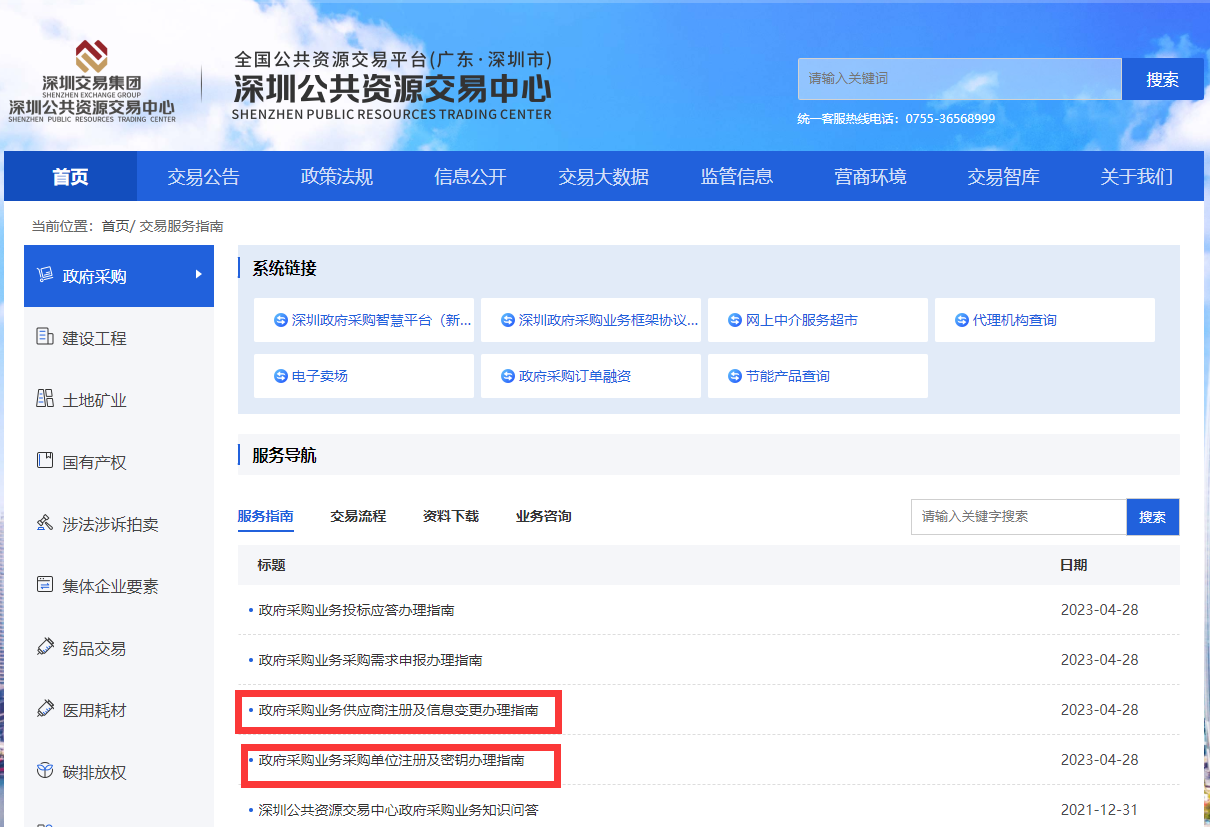Click the 涉法涉诉拍卖 gavel icon
Viewport: 1210px width, 827px height.
(x=45, y=523)
